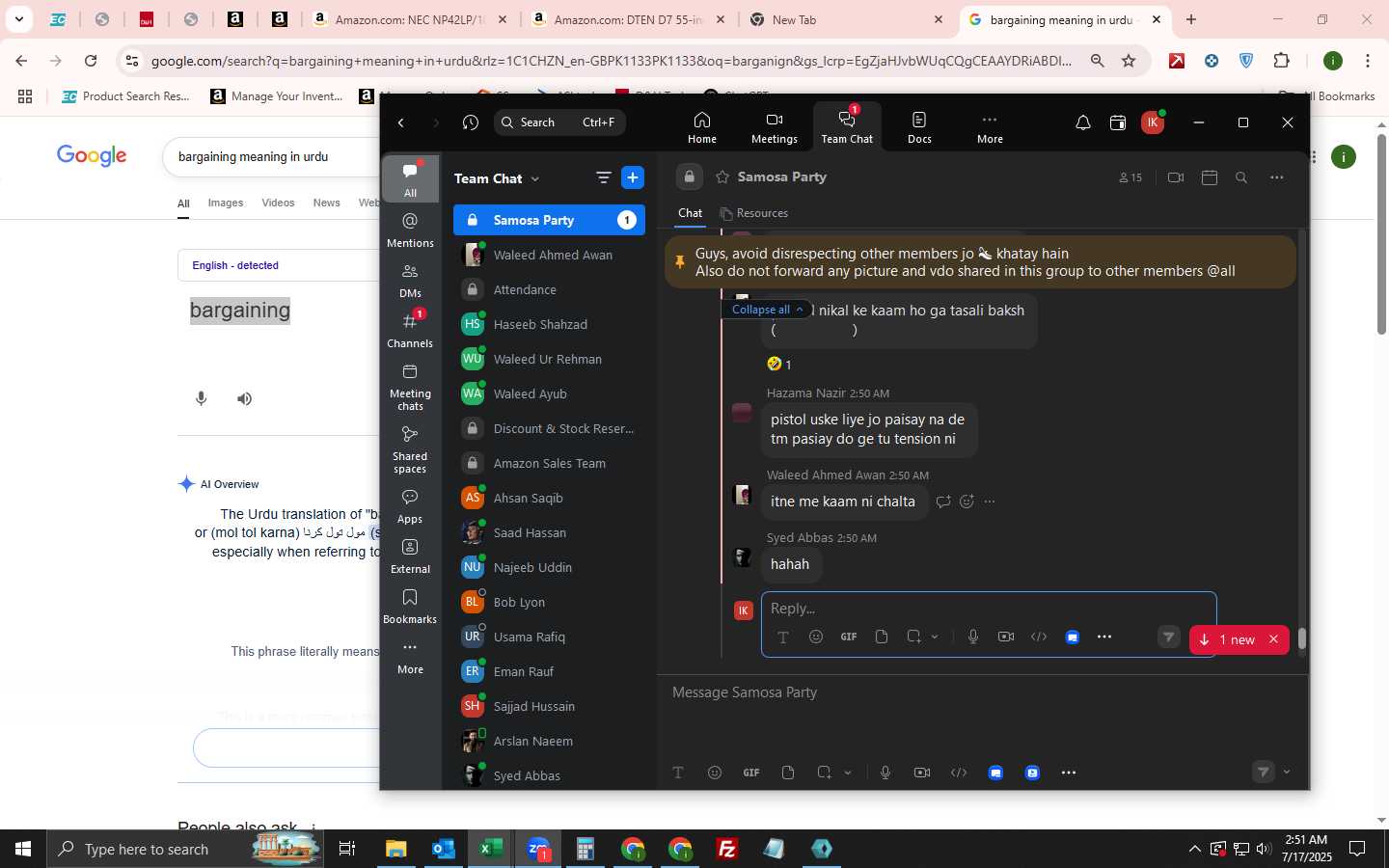Viewport: 1389px width, 868px height.
Task: Toggle text formatting in main composer
Action: (x=678, y=773)
